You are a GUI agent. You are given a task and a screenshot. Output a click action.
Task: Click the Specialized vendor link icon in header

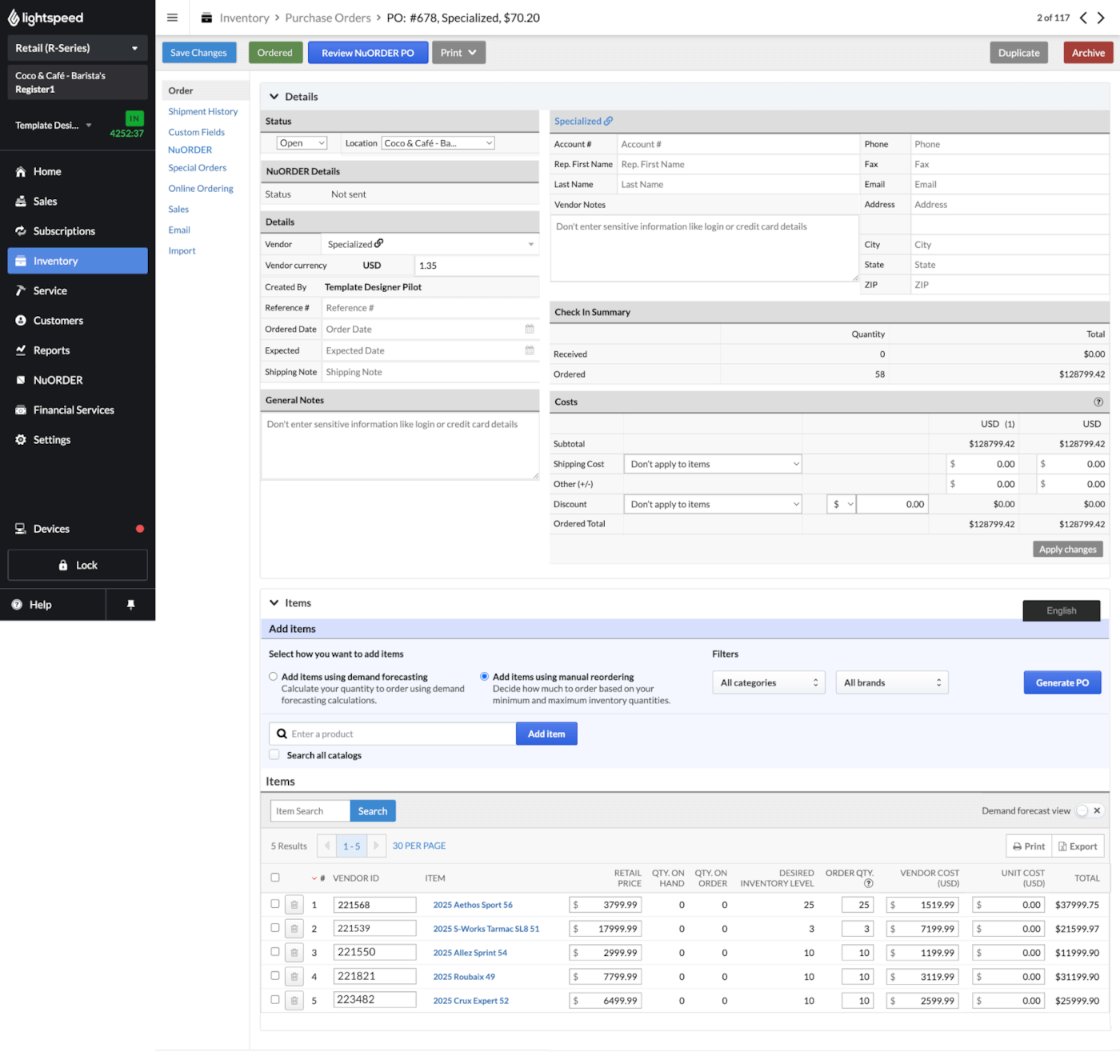coord(609,121)
